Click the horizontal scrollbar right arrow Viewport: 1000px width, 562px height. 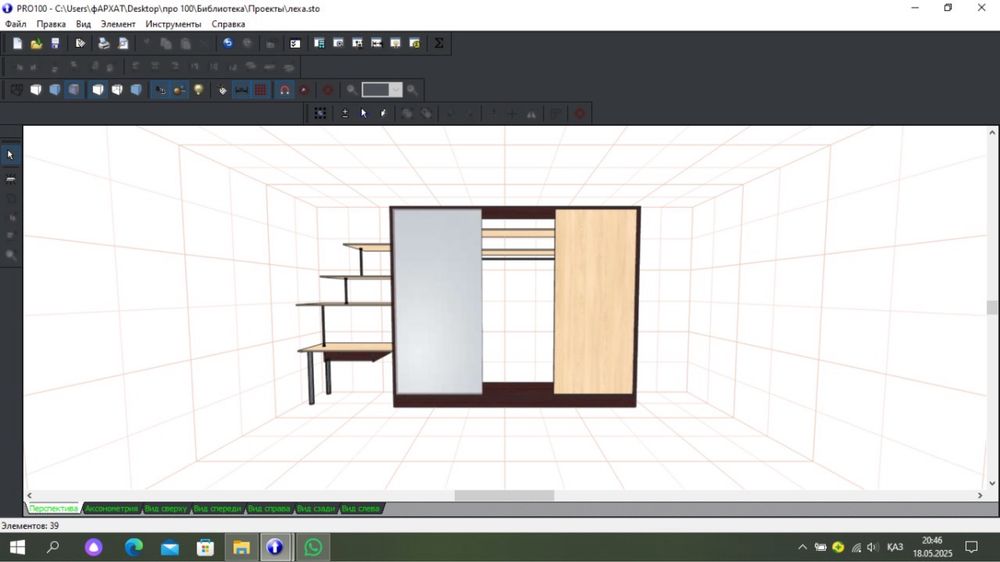click(x=980, y=496)
